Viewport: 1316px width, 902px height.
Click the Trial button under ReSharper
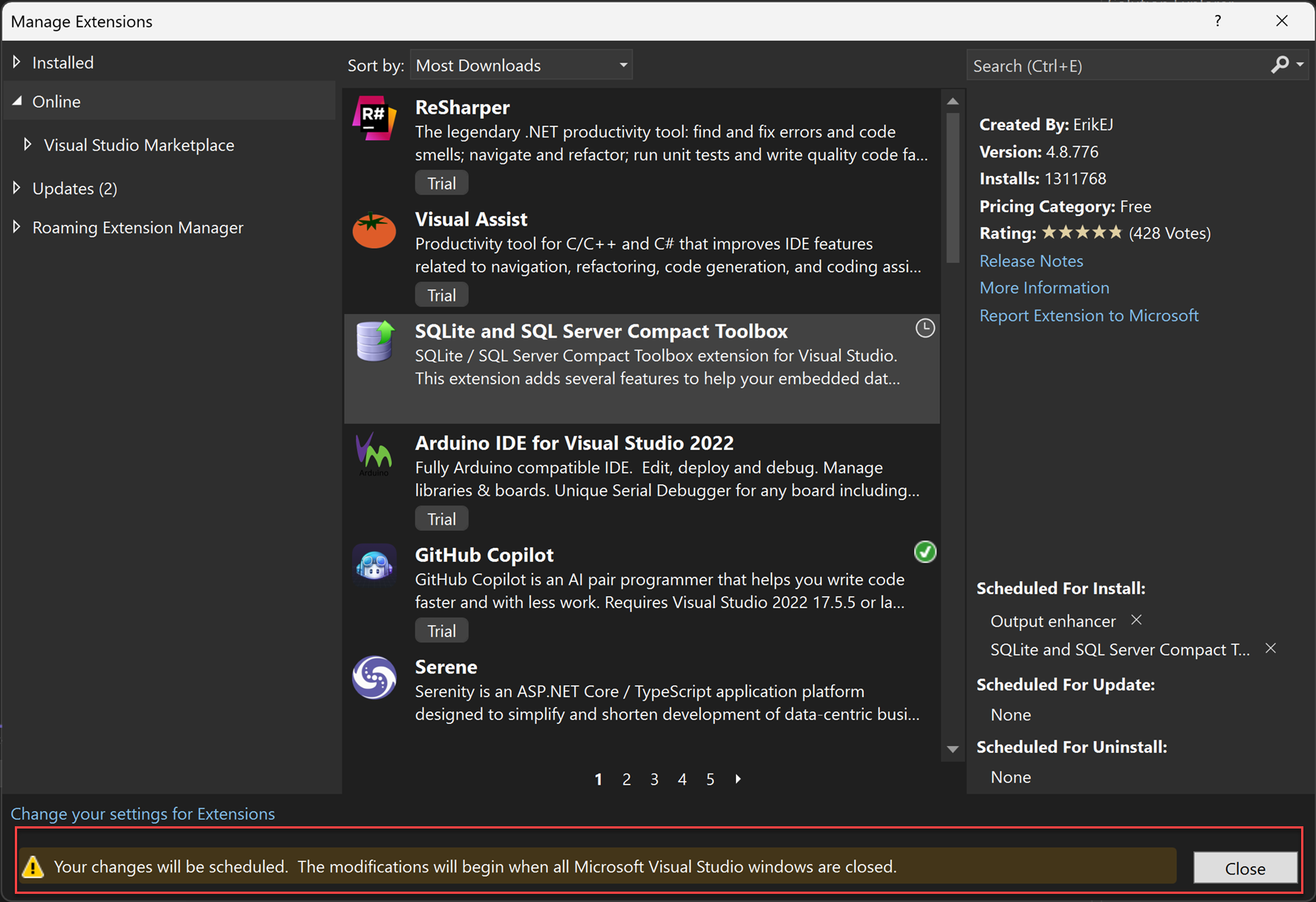pyautogui.click(x=441, y=182)
